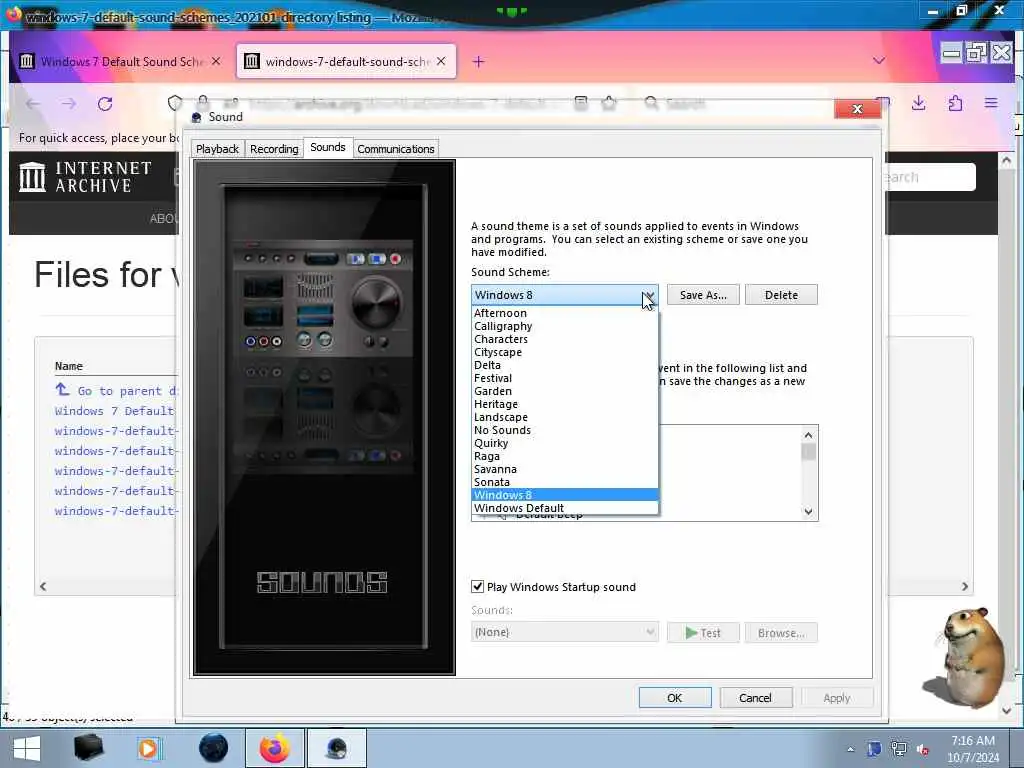1024x768 pixels.
Task: Open the Sounds (None) dropdown
Action: (x=564, y=632)
